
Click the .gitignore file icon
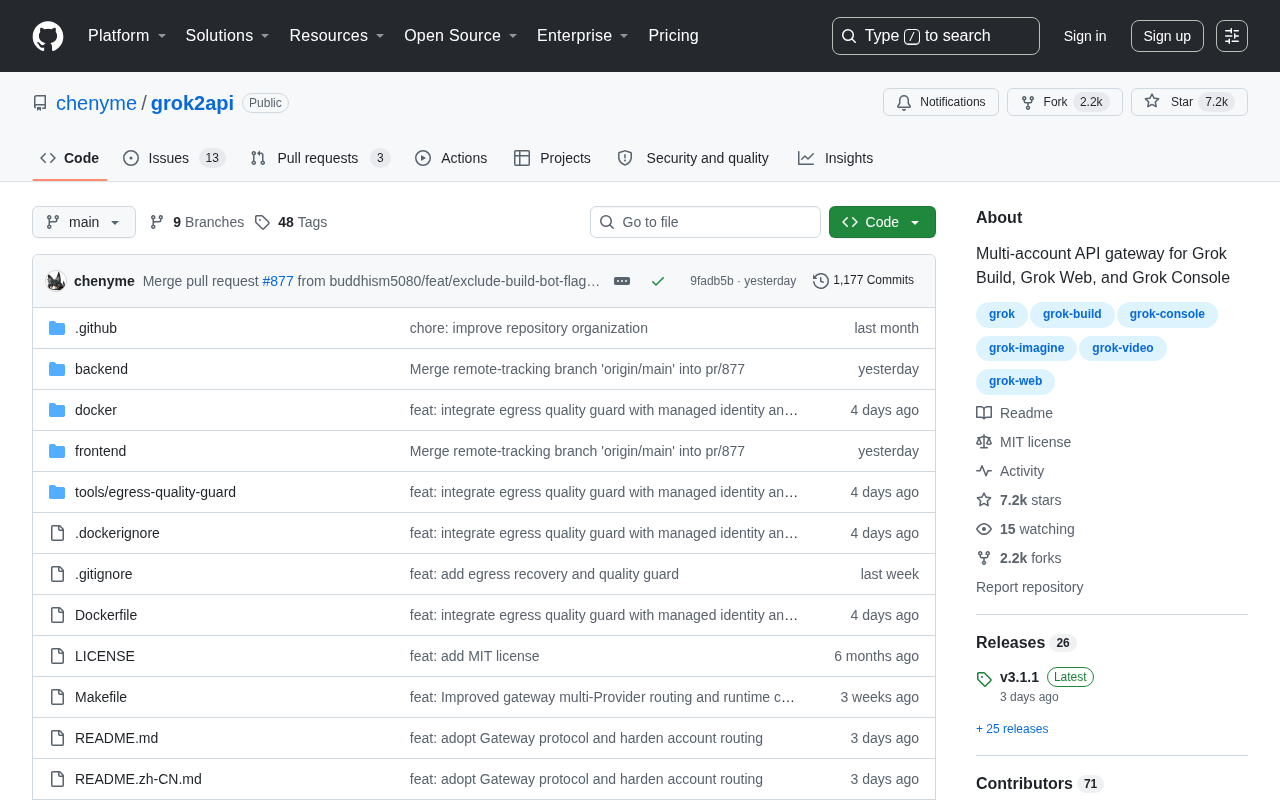click(57, 574)
